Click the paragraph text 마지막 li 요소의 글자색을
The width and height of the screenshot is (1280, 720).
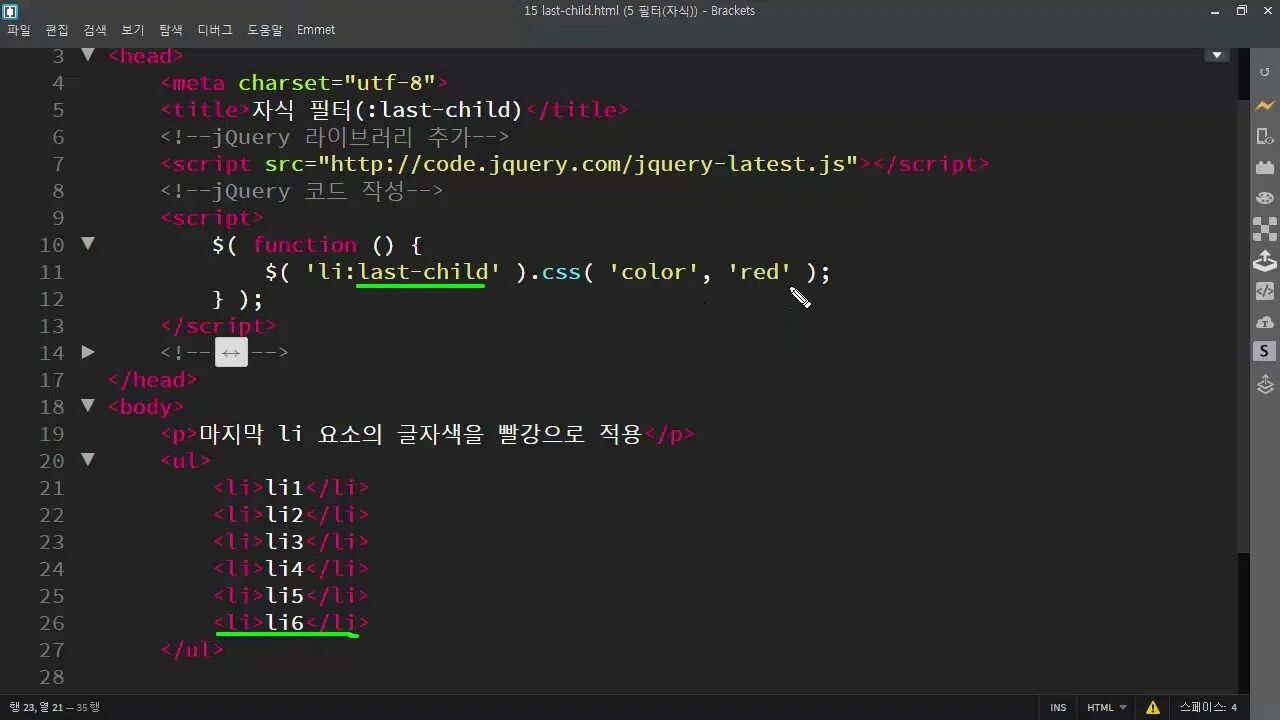click(x=341, y=434)
